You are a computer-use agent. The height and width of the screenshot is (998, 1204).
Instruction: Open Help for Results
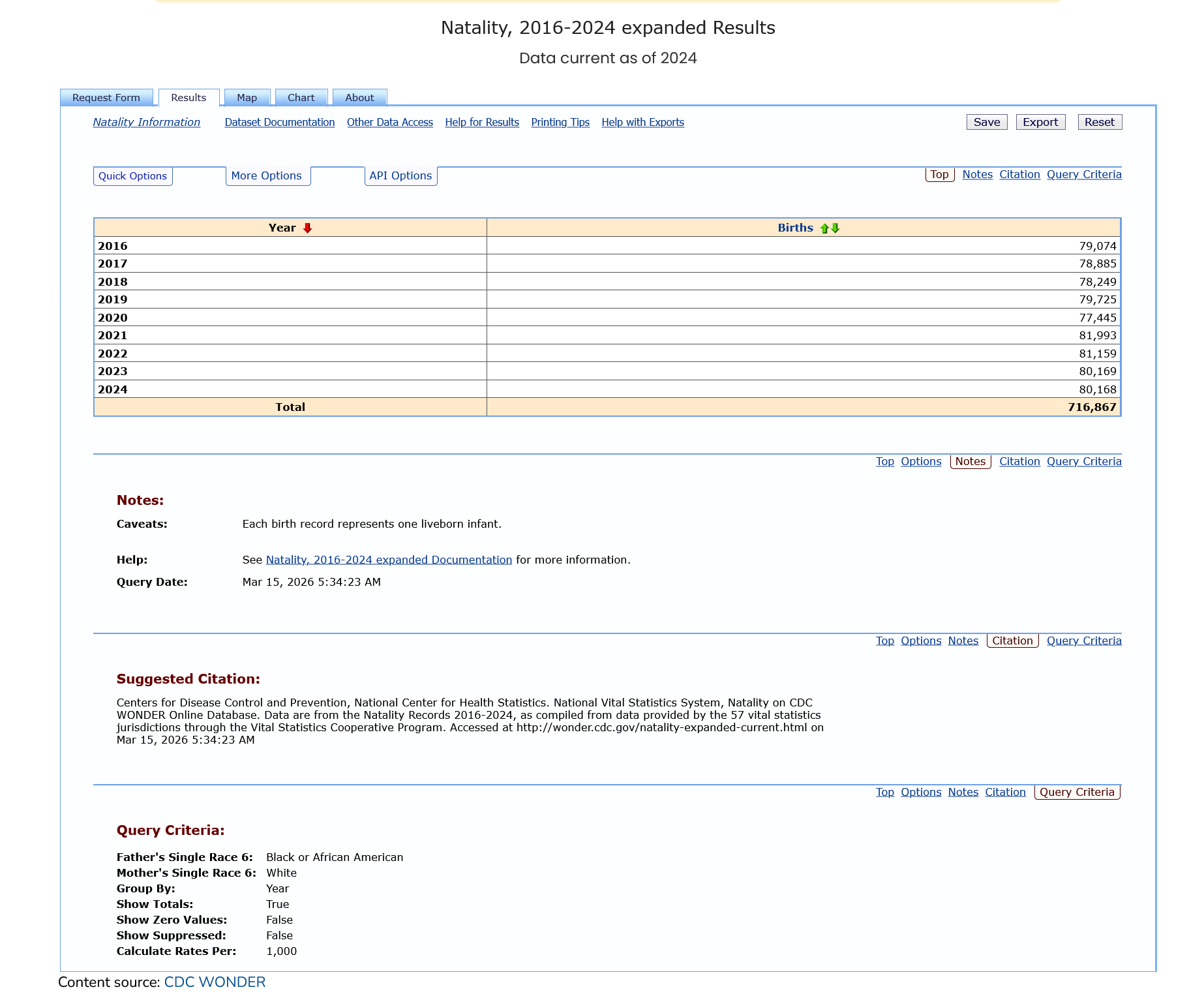click(x=482, y=122)
